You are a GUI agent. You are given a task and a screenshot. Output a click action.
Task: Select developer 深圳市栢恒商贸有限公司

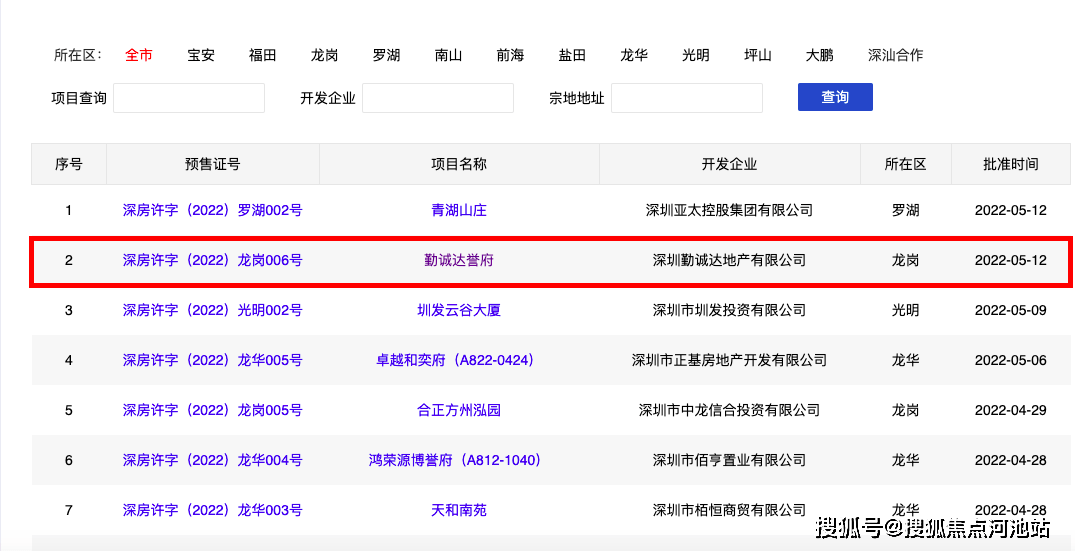[x=729, y=511]
